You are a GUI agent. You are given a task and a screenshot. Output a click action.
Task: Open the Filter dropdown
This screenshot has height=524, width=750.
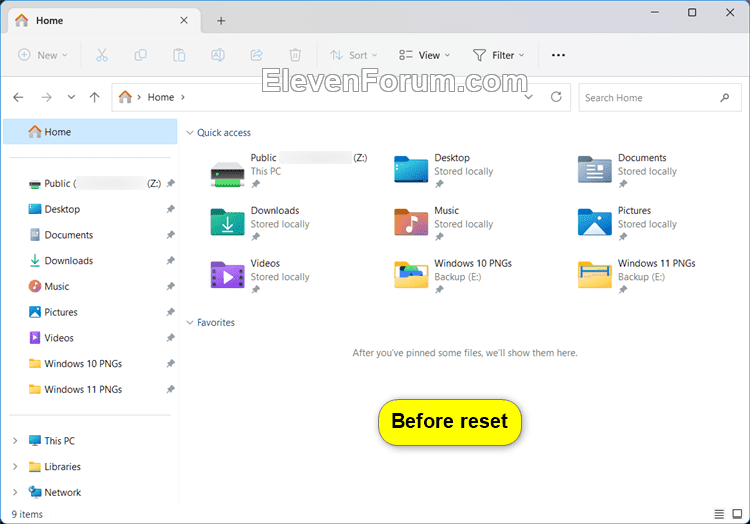tap(498, 55)
